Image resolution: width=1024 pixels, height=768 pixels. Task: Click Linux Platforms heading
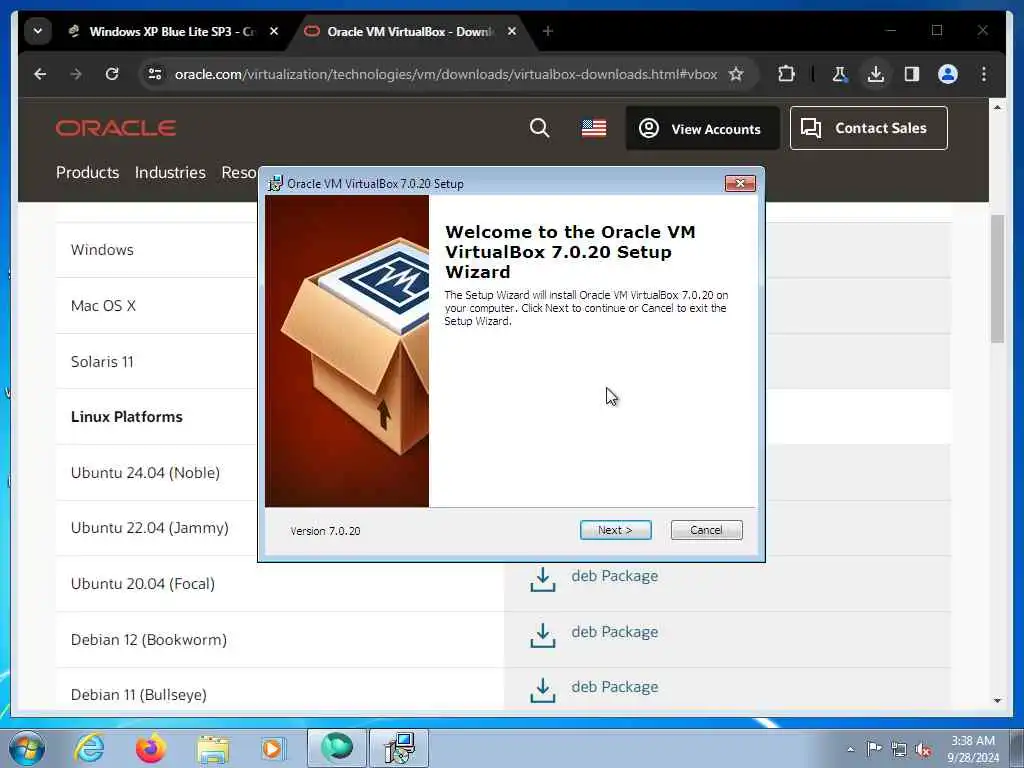click(127, 417)
